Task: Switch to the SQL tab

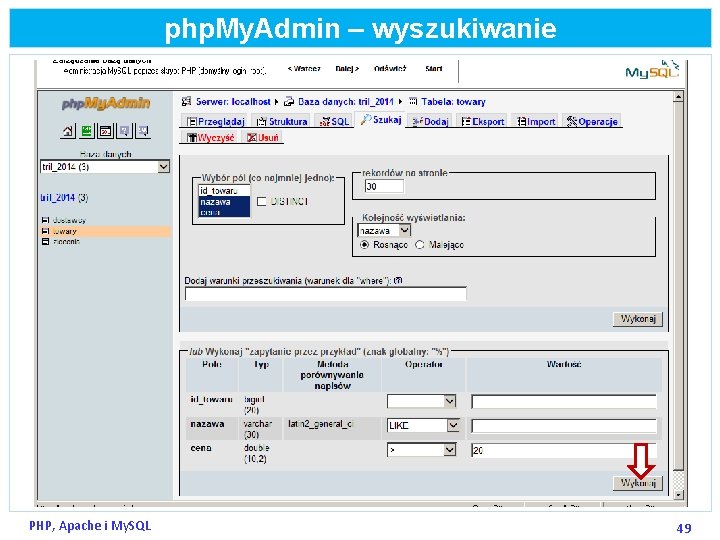Action: coord(334,122)
